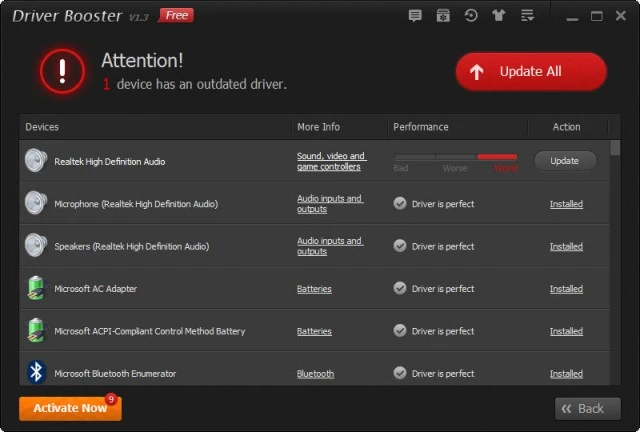Click the Action column header
This screenshot has height=432, width=640.
(567, 127)
